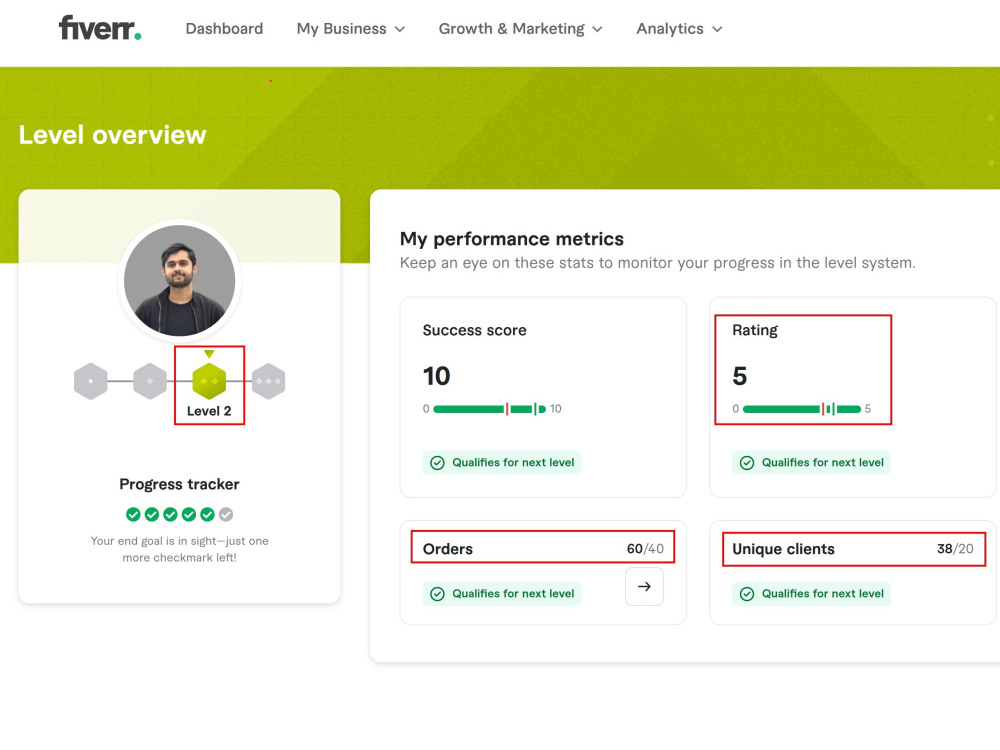Select the first gray level hexagon badge
The image size is (1000, 750).
click(91, 381)
